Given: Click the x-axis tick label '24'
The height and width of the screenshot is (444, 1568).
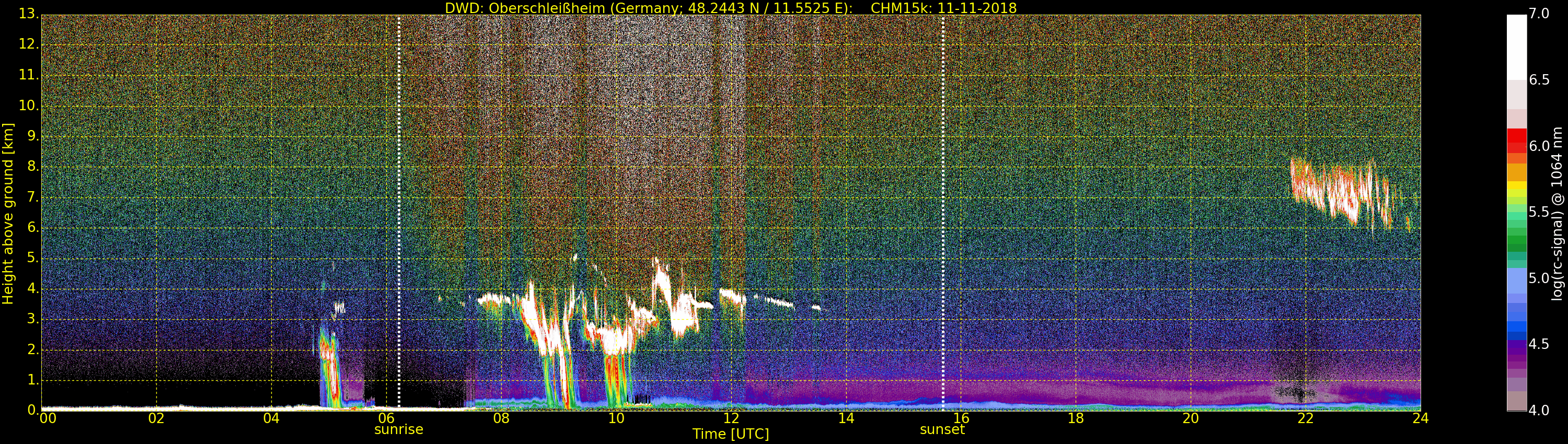Looking at the screenshot, I should [1421, 418].
